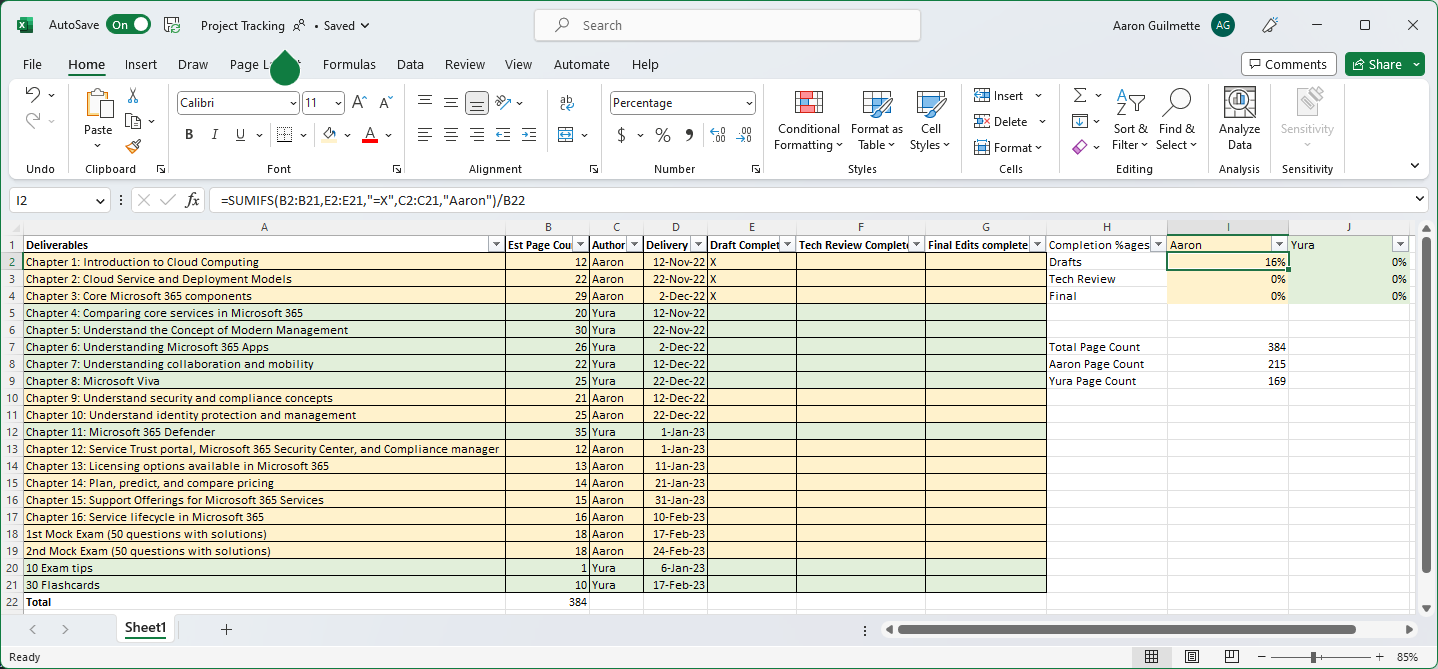Click the Format Painter brush icon
The height and width of the screenshot is (669, 1438).
133,146
